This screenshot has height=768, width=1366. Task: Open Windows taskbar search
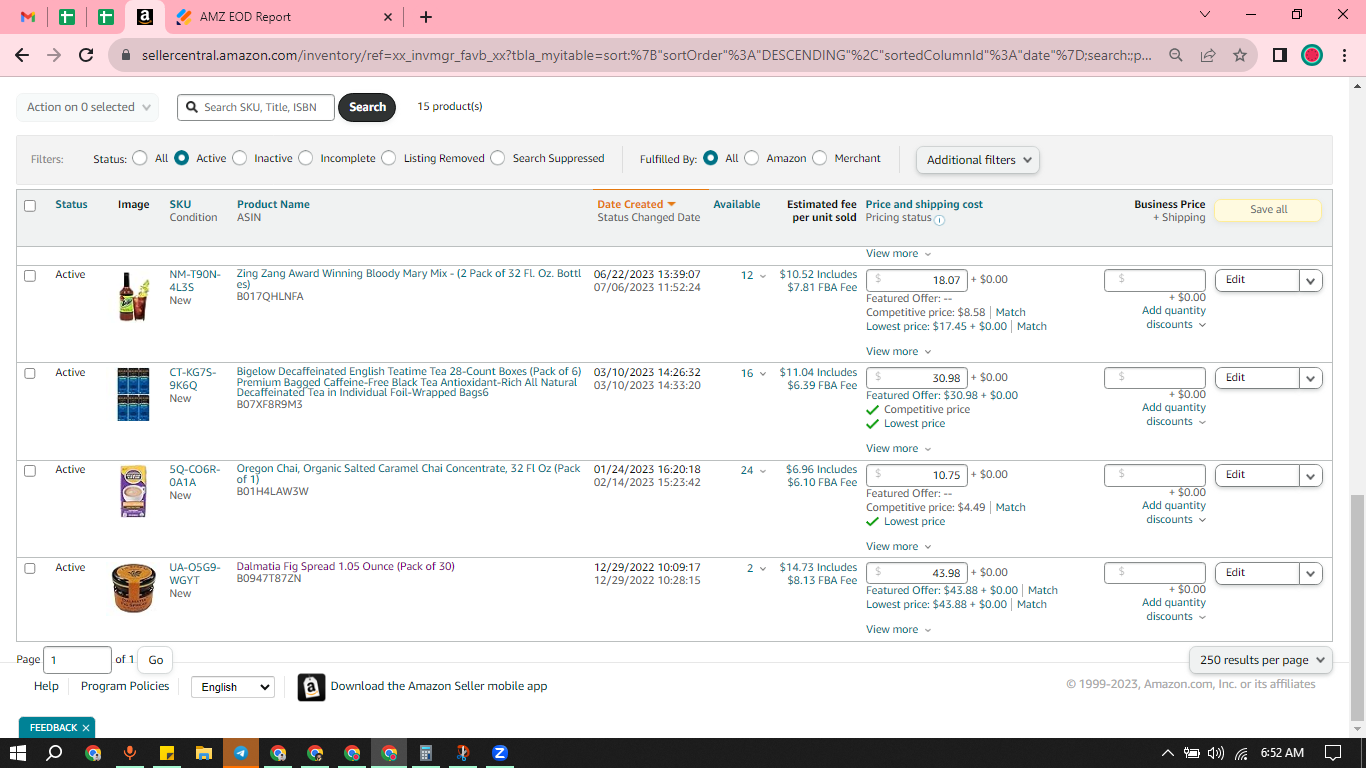coord(55,753)
